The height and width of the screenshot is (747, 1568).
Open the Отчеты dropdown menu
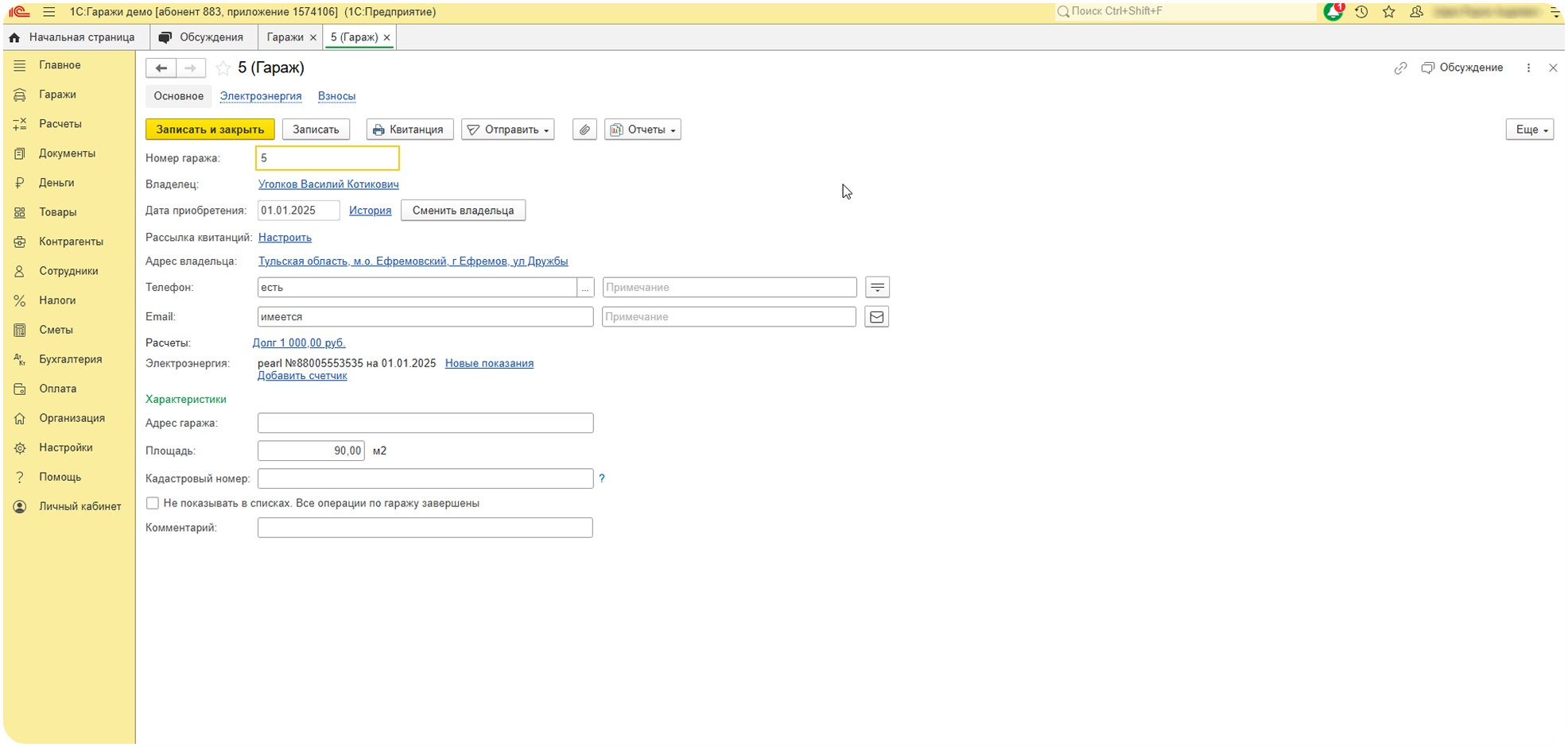tap(642, 130)
